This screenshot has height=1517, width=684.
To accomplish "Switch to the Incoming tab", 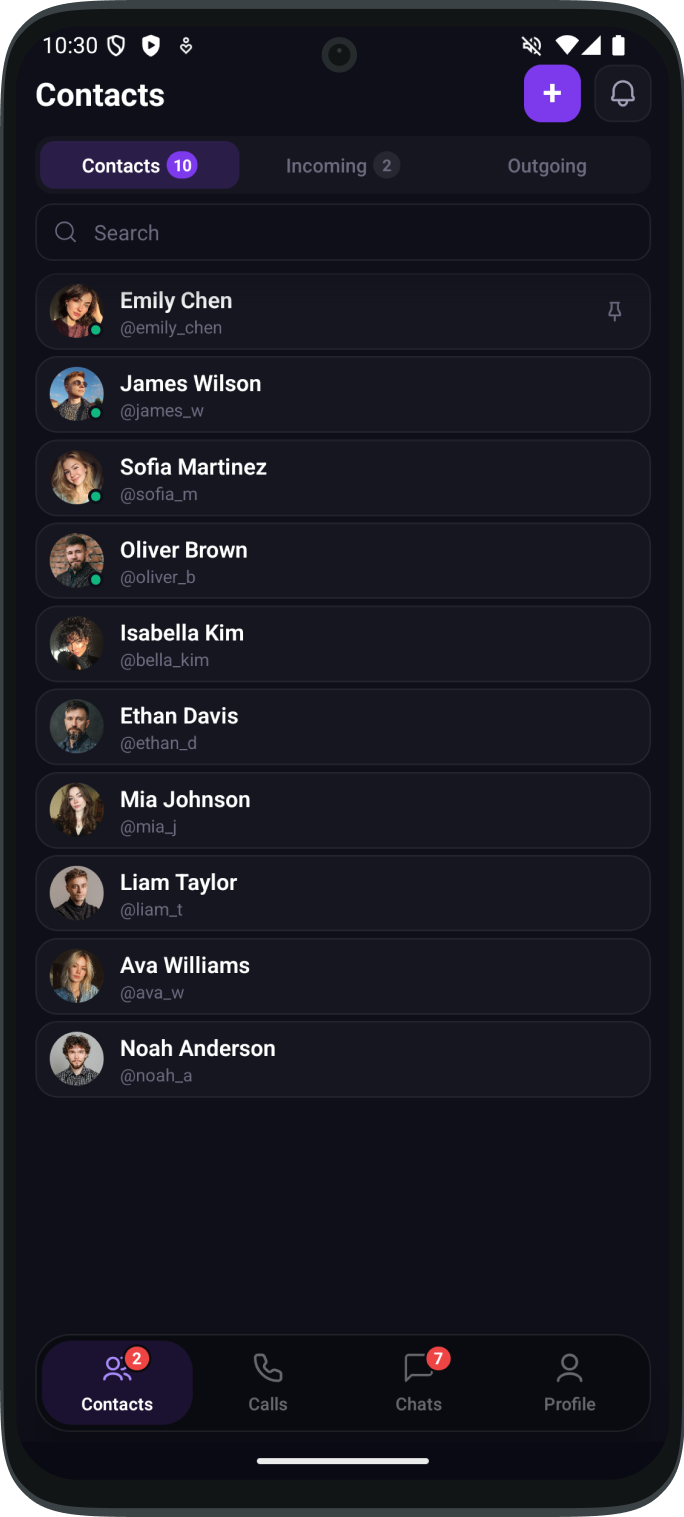I will [342, 166].
